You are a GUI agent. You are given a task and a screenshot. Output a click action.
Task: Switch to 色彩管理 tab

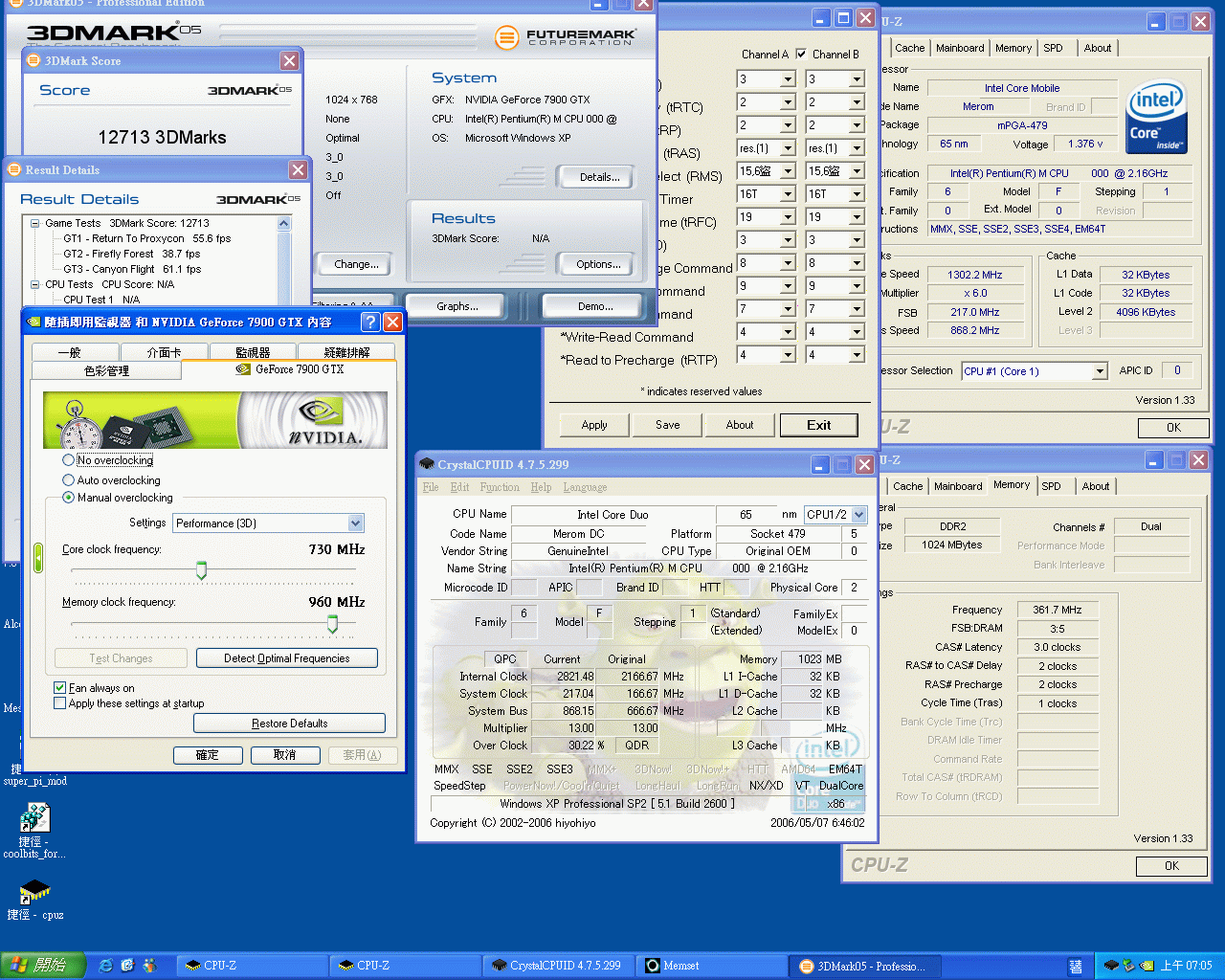(x=107, y=370)
